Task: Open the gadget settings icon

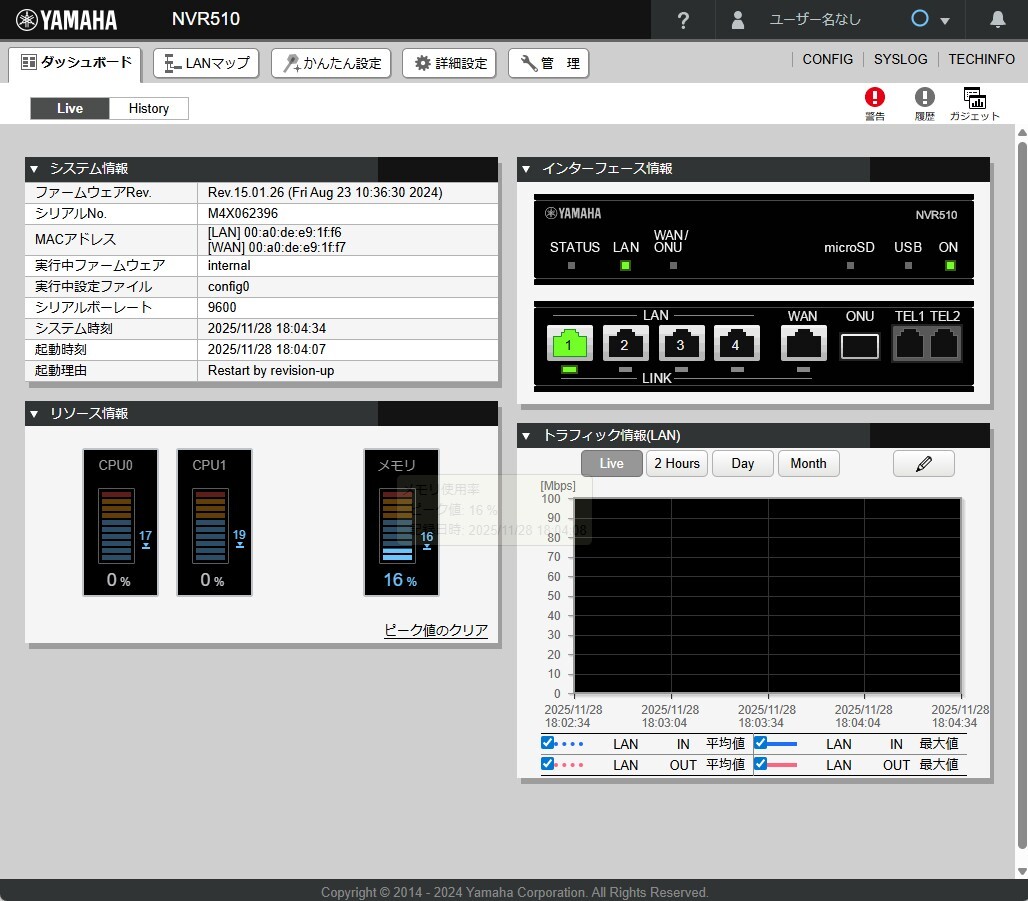Action: pyautogui.click(x=974, y=97)
